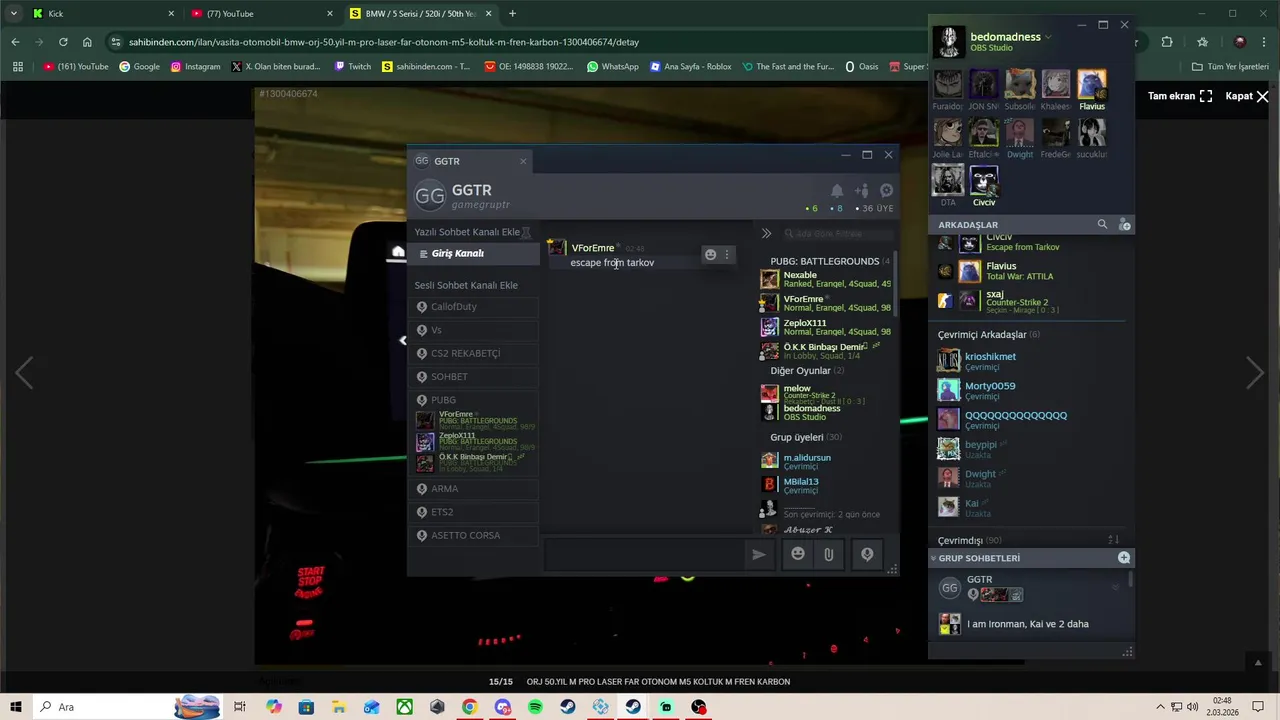The image size is (1280, 720).
Task: Select melow in Diğer Oyunlar list
Action: 826,392
